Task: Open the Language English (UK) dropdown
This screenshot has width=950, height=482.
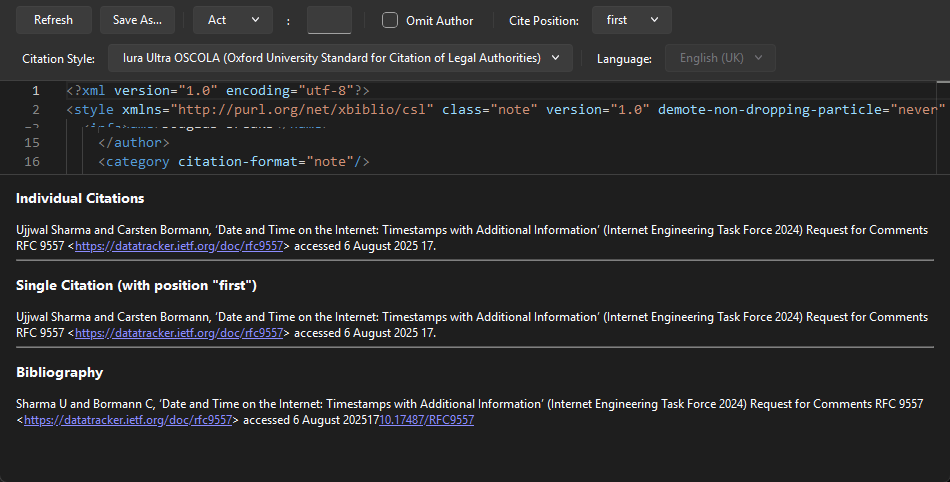Action: click(x=721, y=58)
